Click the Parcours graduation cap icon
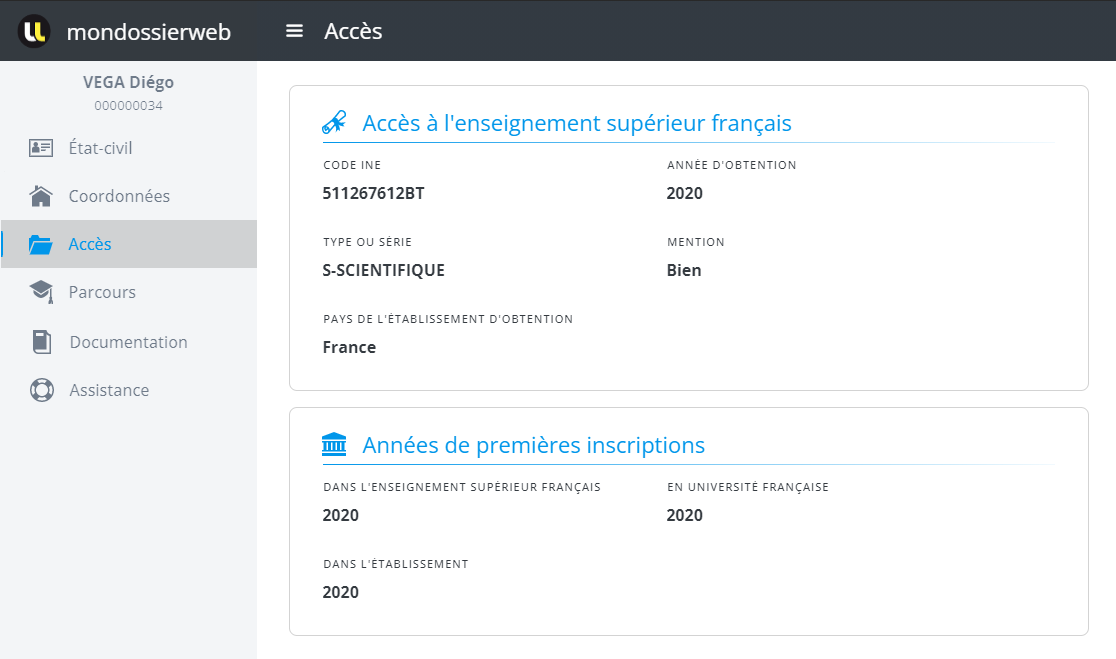Screen dimensions: 1116x659 coord(41,292)
